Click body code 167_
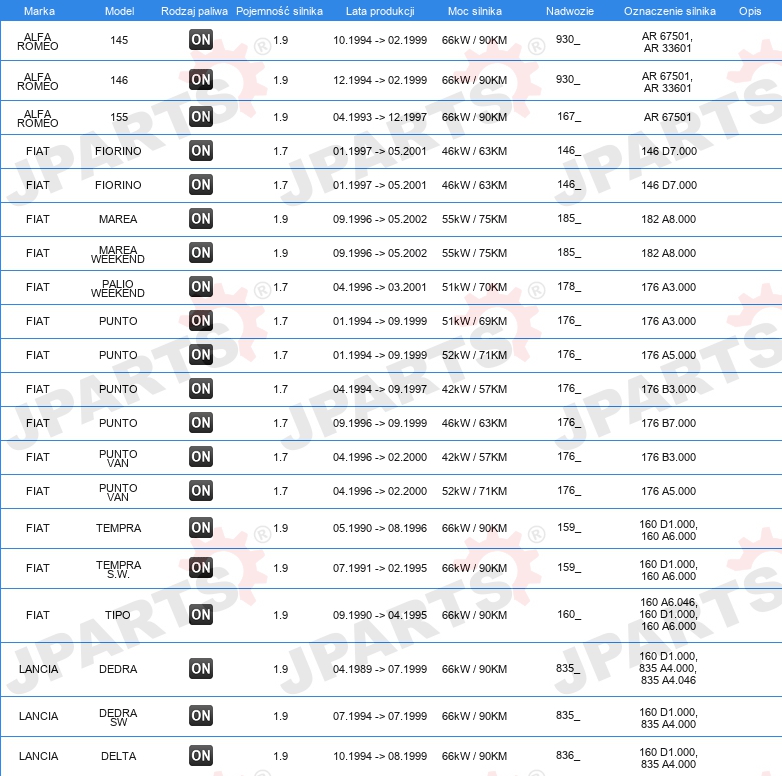Image resolution: width=782 pixels, height=776 pixels. tap(569, 116)
